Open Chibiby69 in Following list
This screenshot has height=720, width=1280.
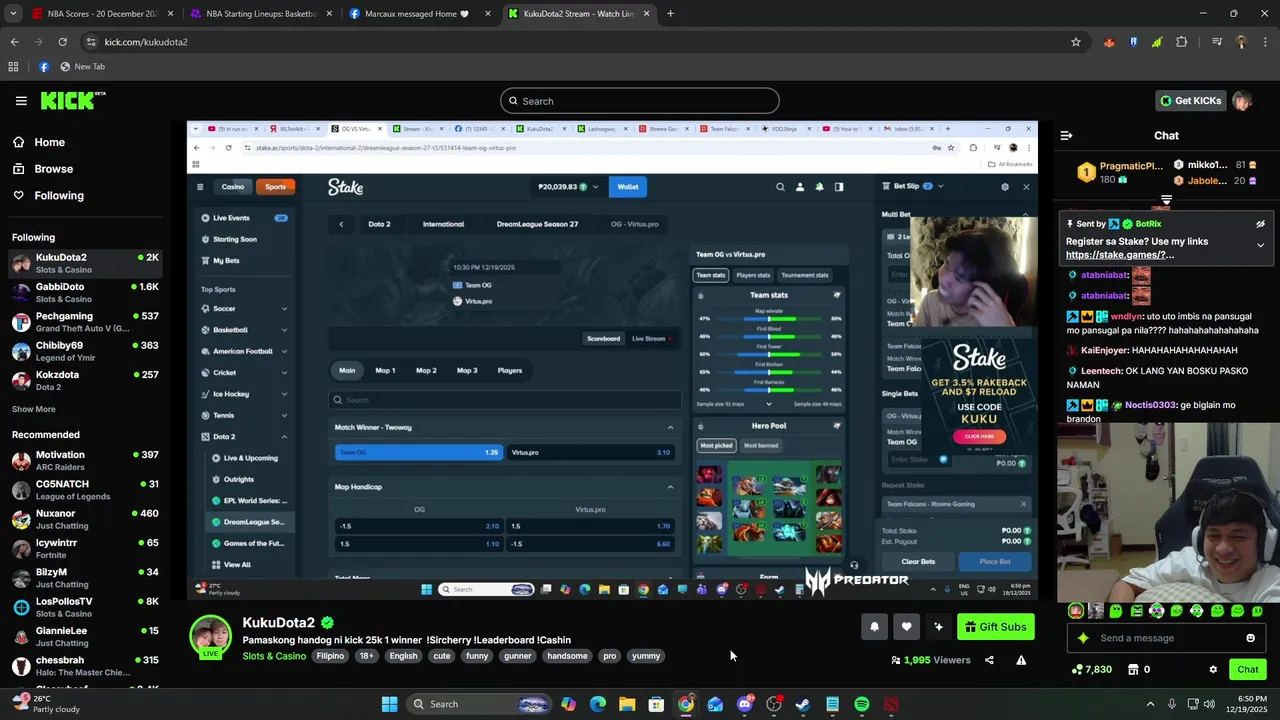[x=85, y=351]
